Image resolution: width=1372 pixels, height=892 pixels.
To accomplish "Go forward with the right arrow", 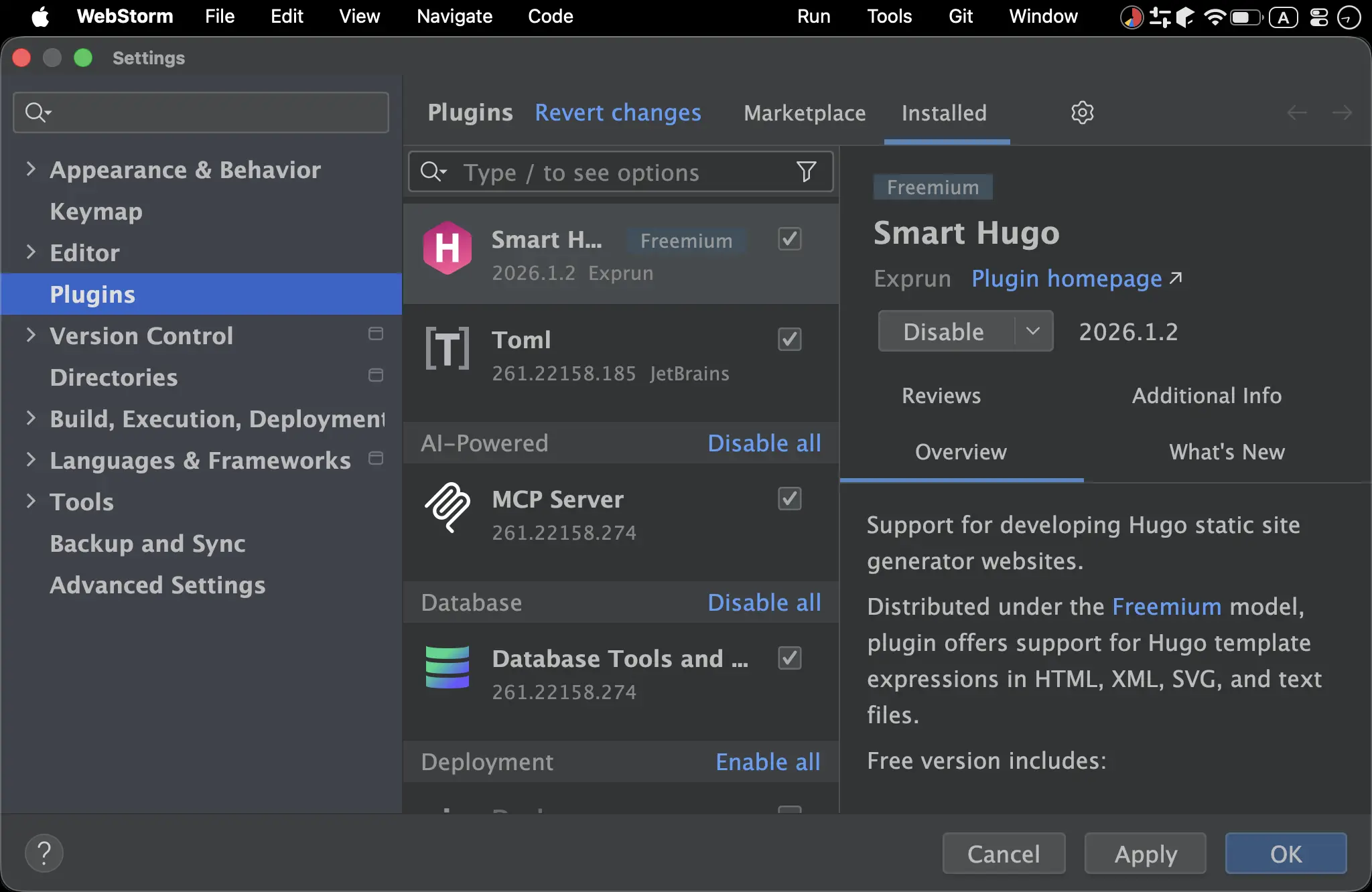I will [x=1342, y=113].
